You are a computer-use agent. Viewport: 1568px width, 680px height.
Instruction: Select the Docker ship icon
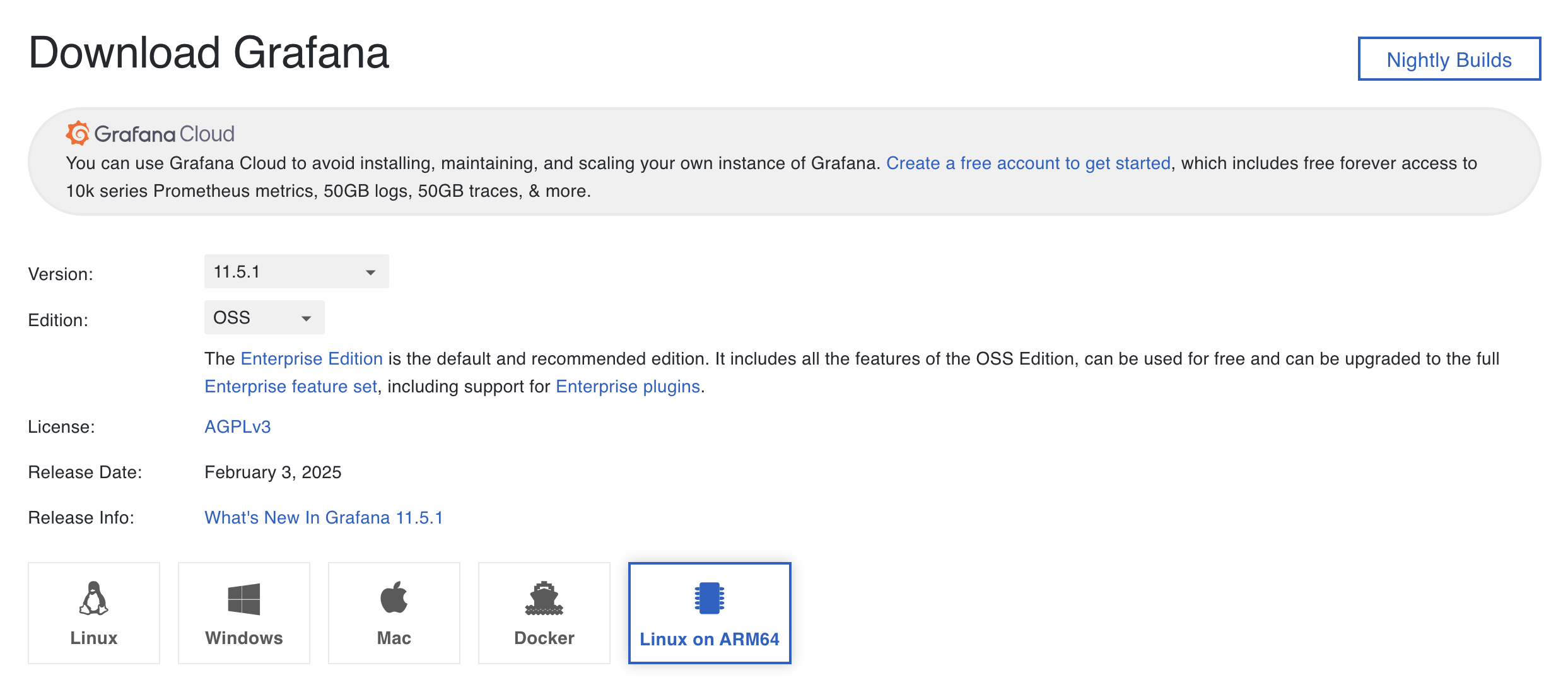(x=544, y=598)
